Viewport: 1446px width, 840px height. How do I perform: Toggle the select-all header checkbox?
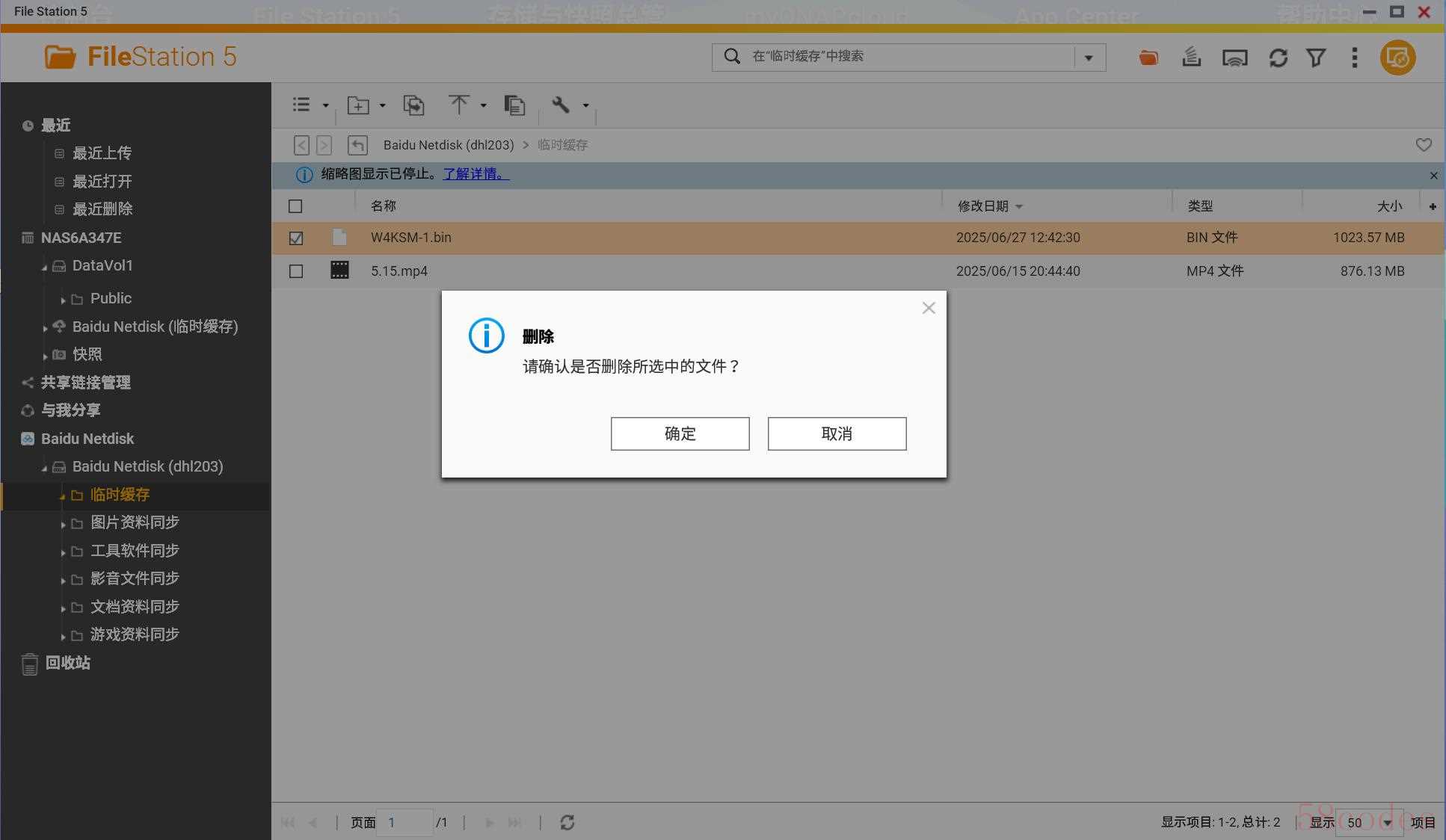click(295, 206)
